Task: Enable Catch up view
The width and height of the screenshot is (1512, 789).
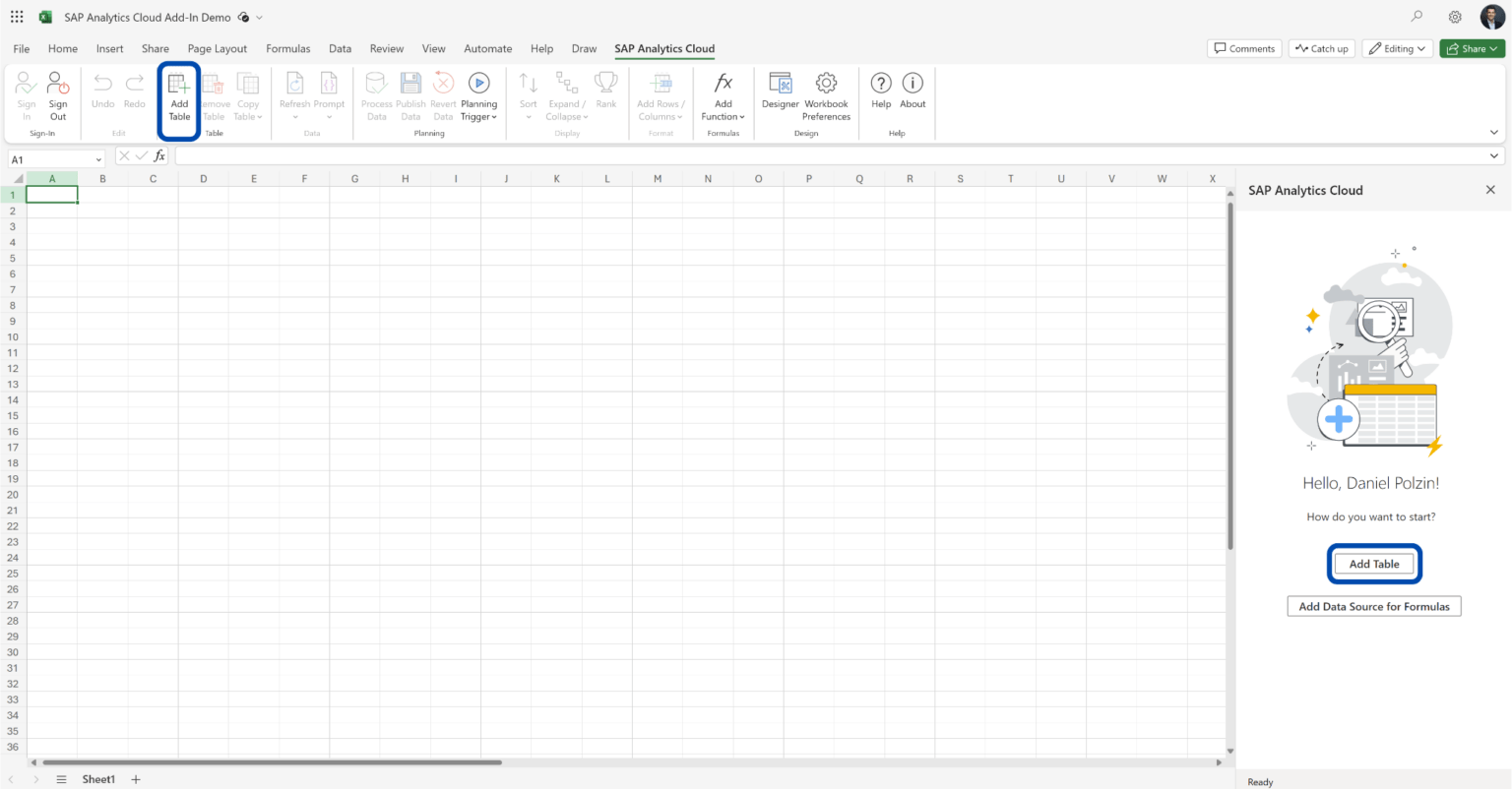Action: [1321, 47]
